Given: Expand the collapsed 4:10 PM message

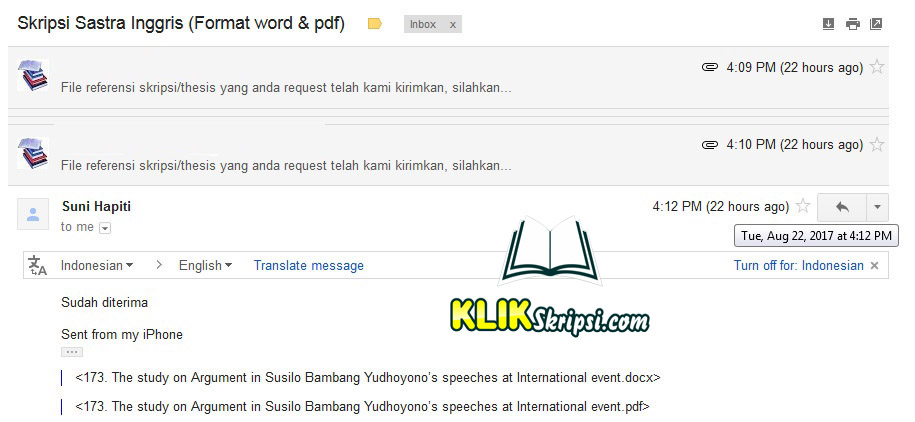Looking at the screenshot, I should tap(448, 155).
